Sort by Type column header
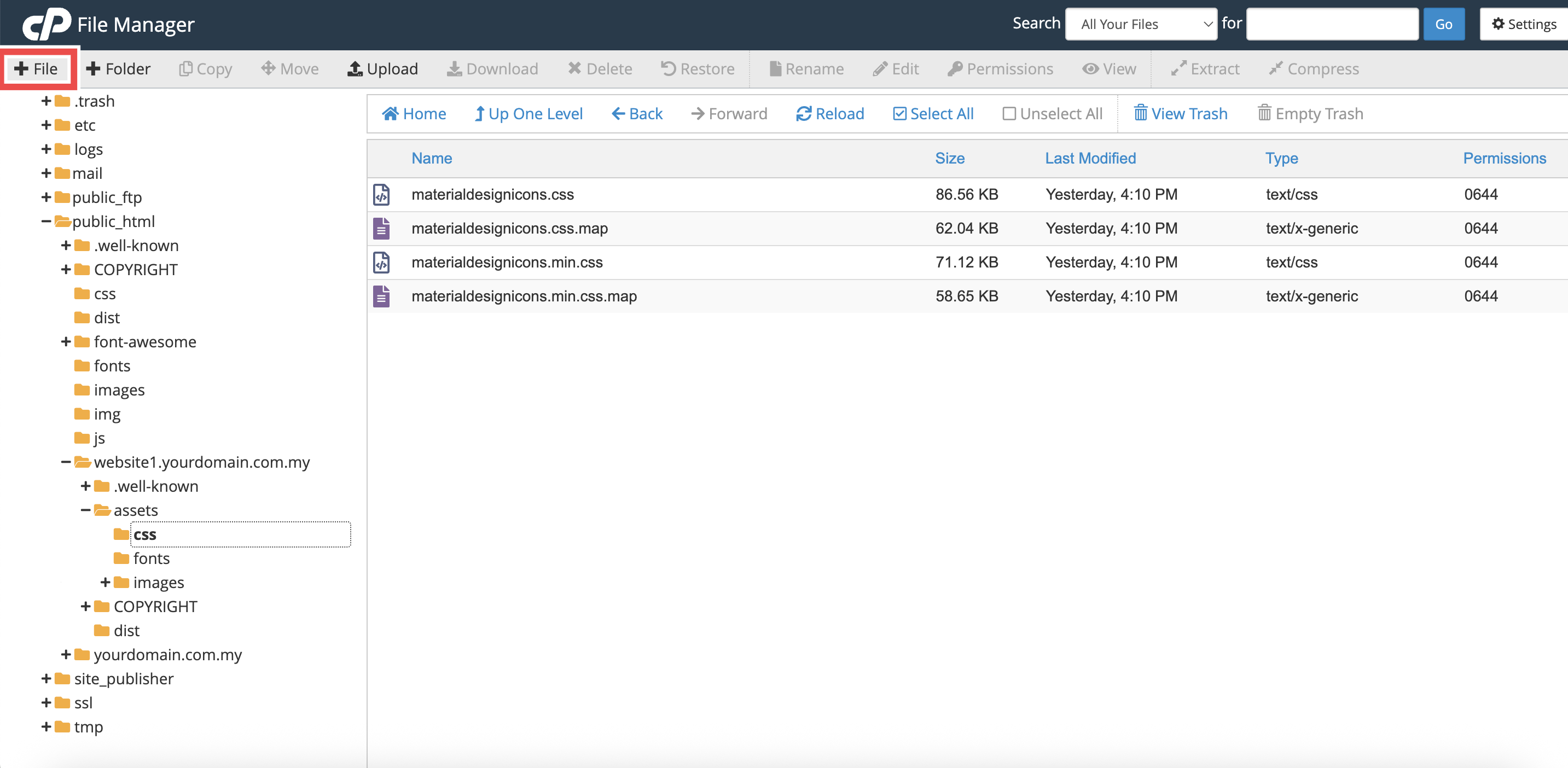Viewport: 1568px width, 768px height. coord(1281,158)
